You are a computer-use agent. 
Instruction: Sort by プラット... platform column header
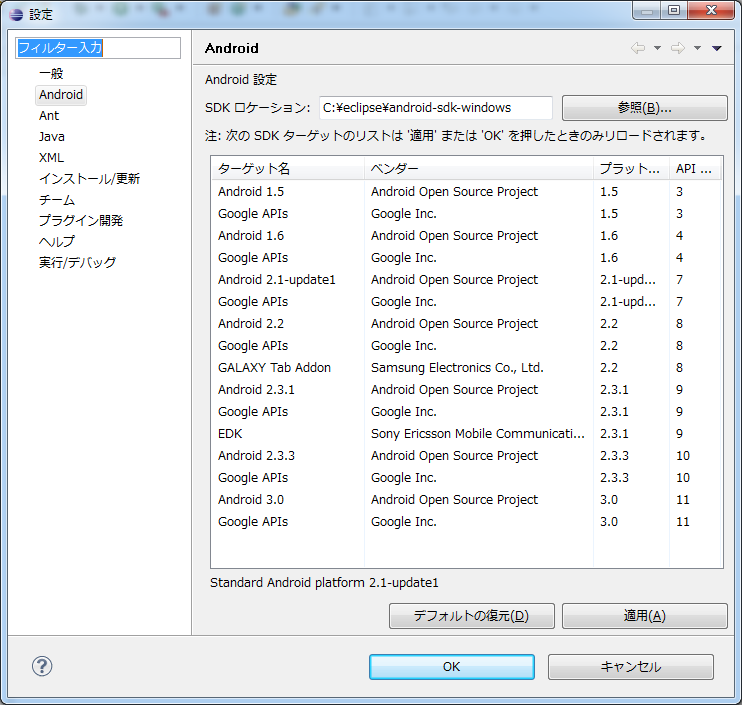631,168
